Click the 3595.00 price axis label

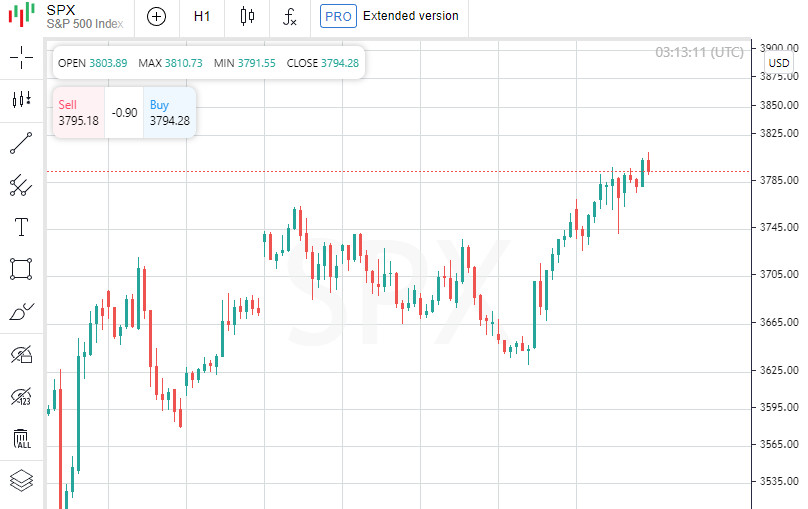[x=779, y=407]
